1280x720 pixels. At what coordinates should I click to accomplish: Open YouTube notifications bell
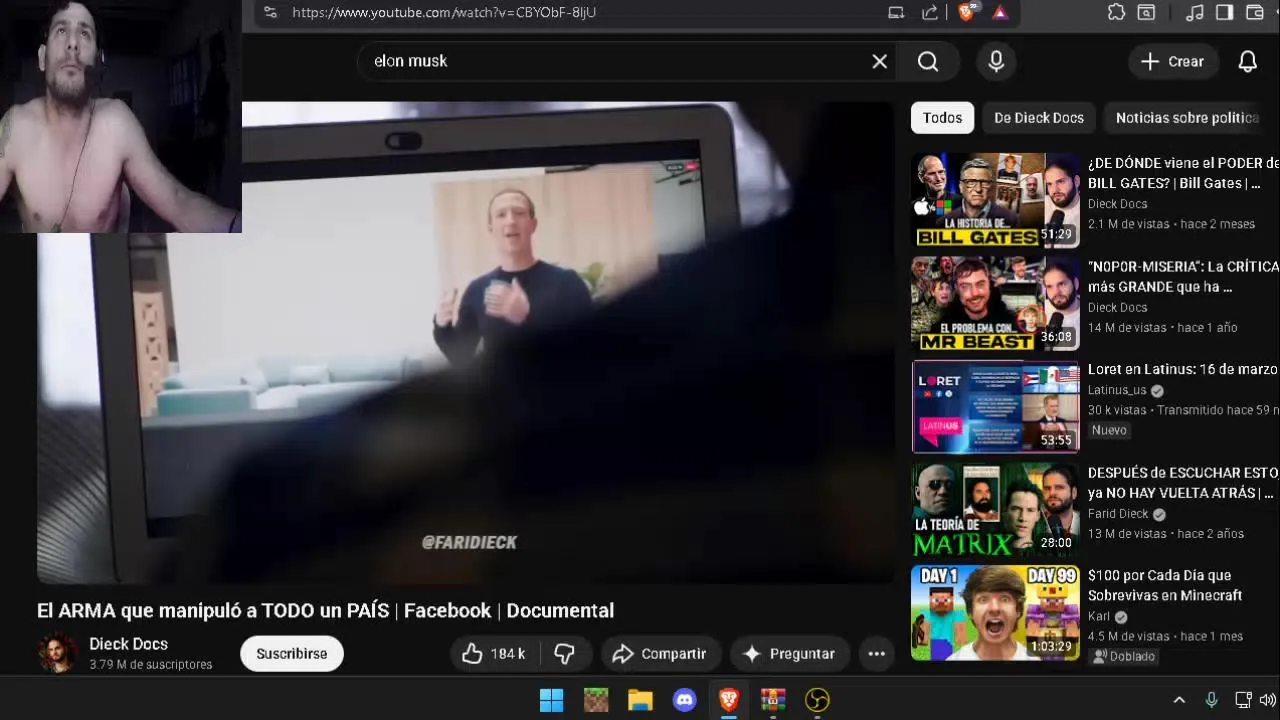coord(1248,61)
